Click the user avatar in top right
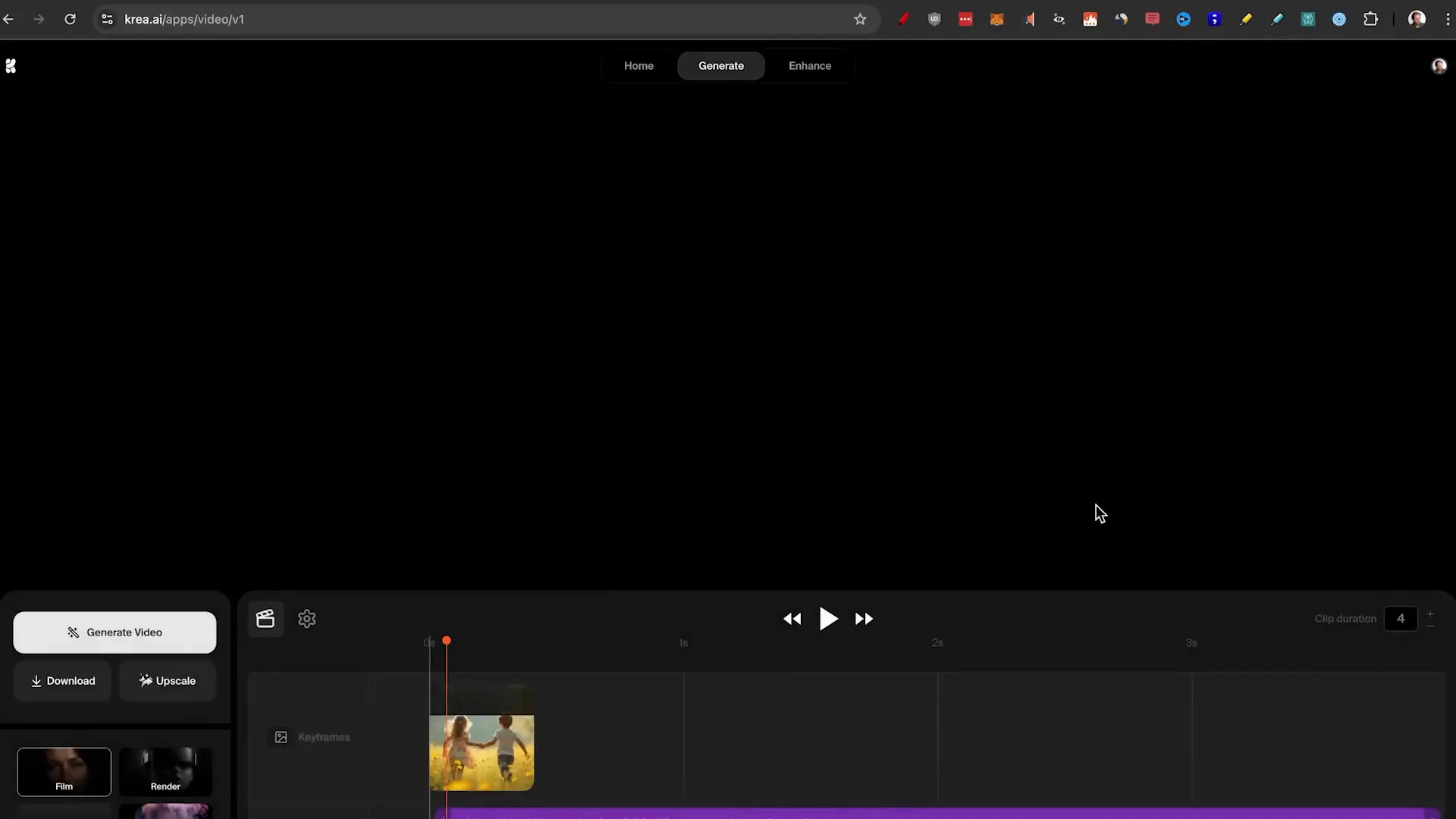Screen dimensions: 1456x819 pos(1439,66)
